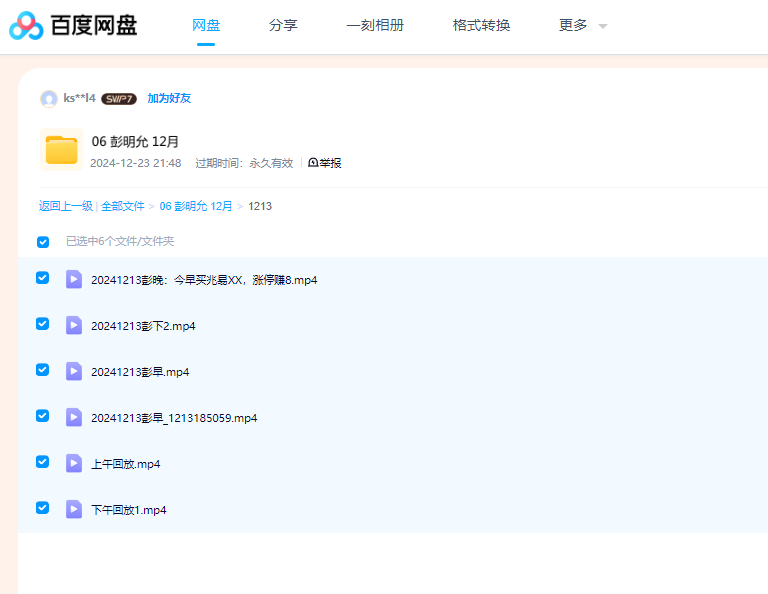This screenshot has height=594, width=768.
Task: Click 返回上一级 to go back
Action: click(x=66, y=206)
